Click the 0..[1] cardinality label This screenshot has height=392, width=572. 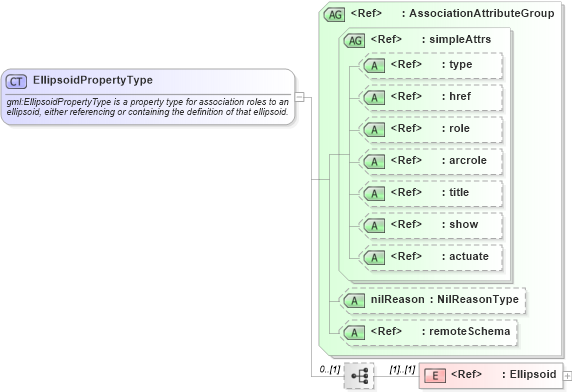[330, 369]
